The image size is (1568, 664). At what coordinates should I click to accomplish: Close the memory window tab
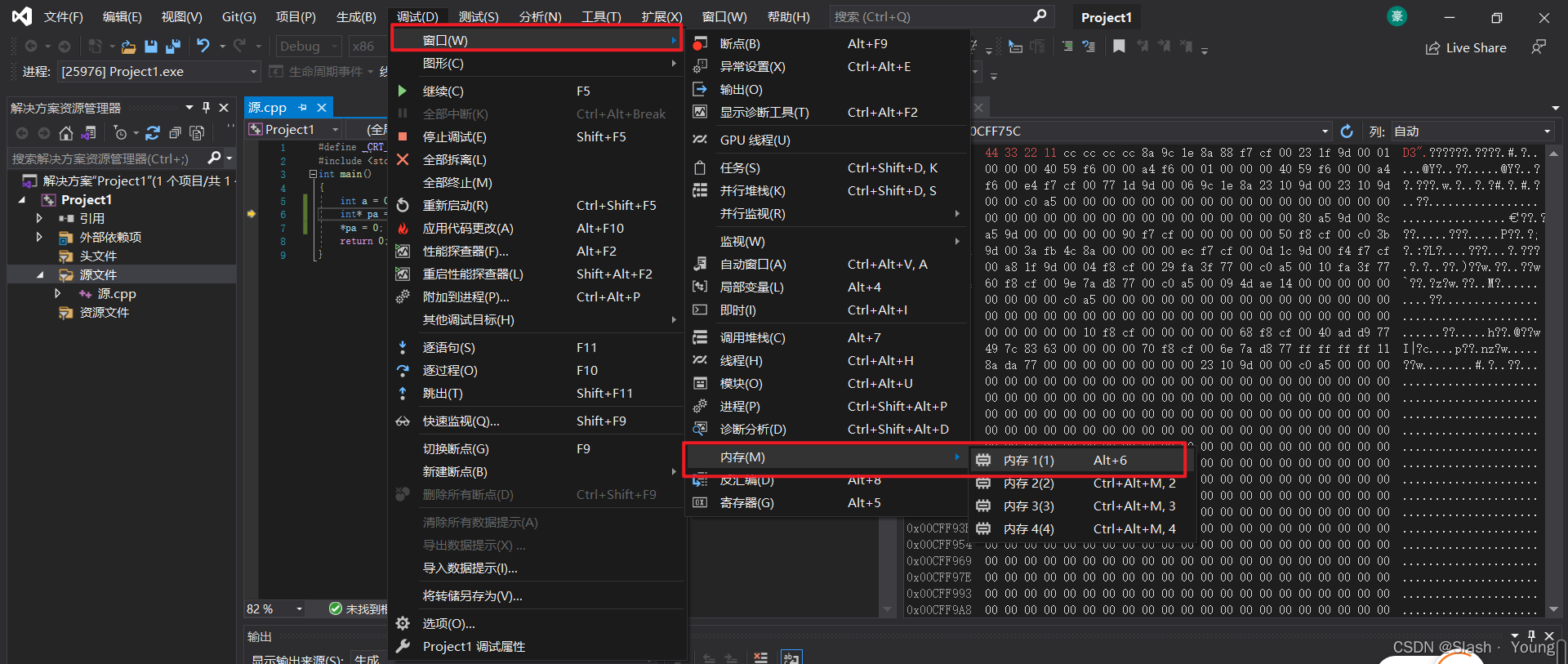point(978,107)
